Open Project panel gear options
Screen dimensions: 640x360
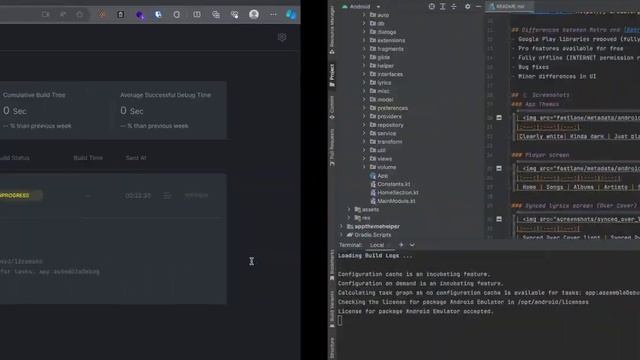467,6
